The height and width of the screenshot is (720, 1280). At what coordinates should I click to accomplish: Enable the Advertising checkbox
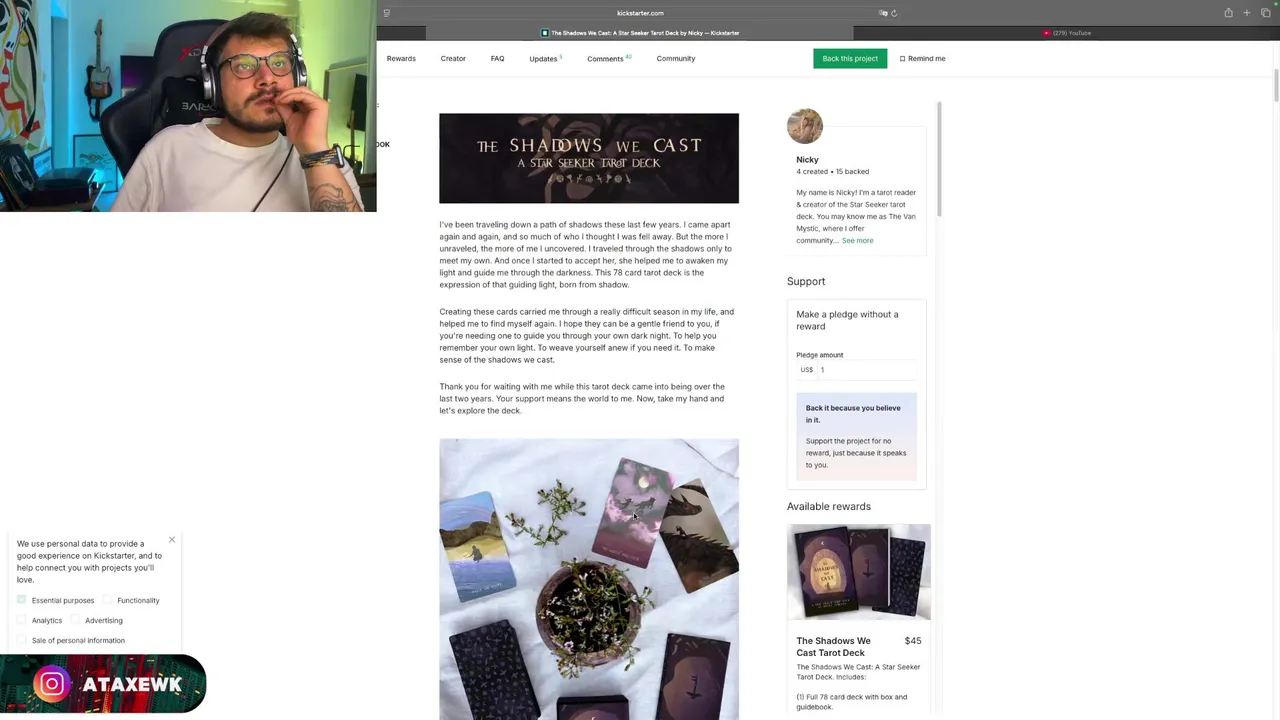(76, 620)
